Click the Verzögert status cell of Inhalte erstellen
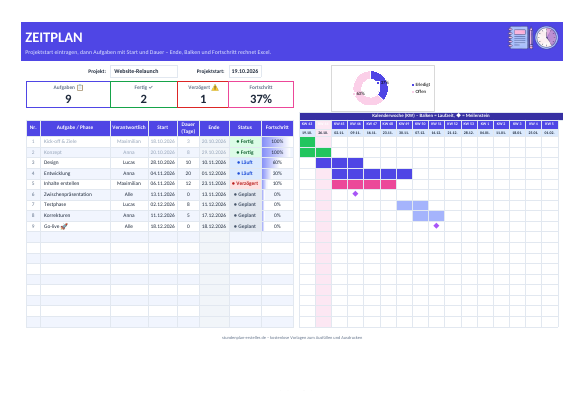 pos(245,184)
